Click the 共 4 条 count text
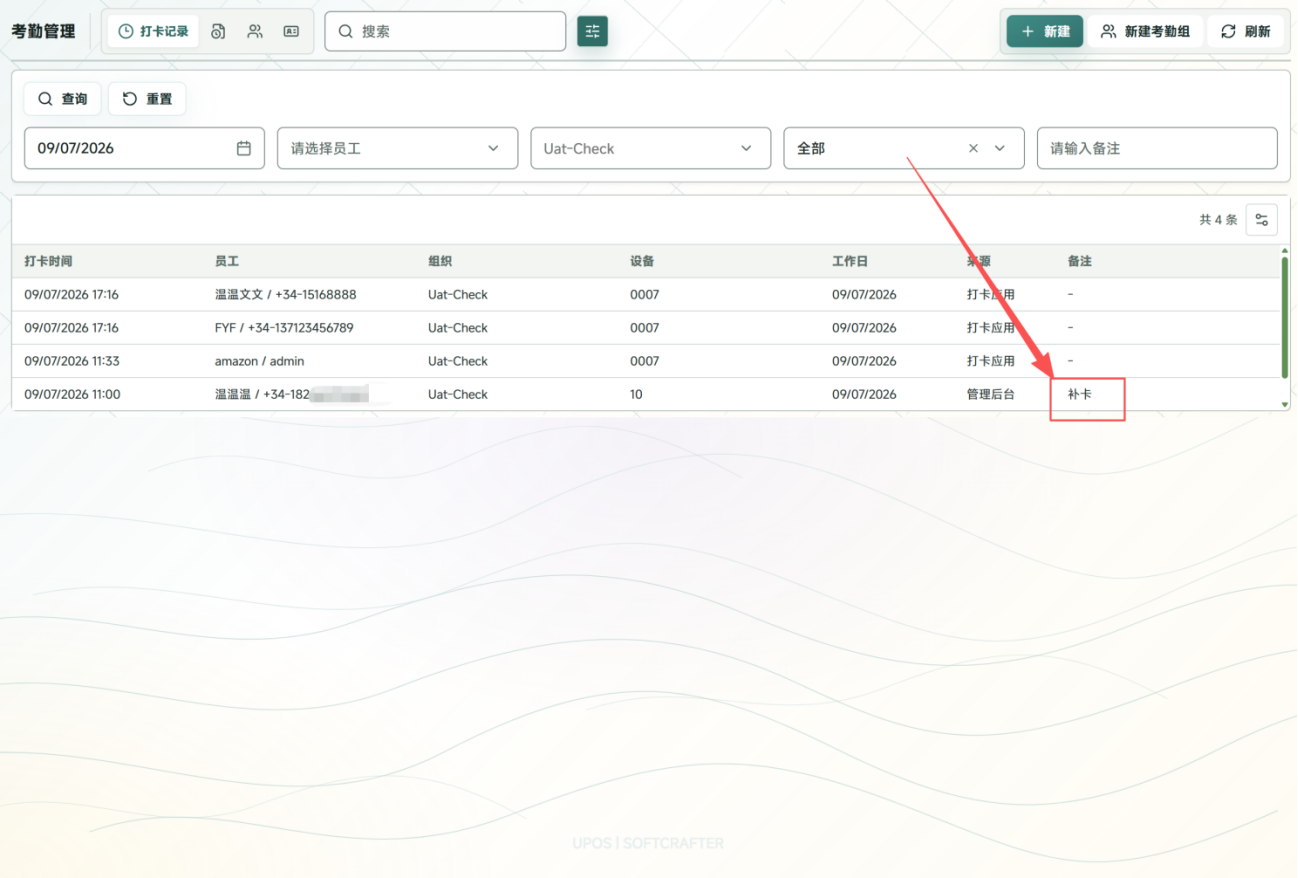This screenshot has width=1298, height=878. pyautogui.click(x=1218, y=220)
